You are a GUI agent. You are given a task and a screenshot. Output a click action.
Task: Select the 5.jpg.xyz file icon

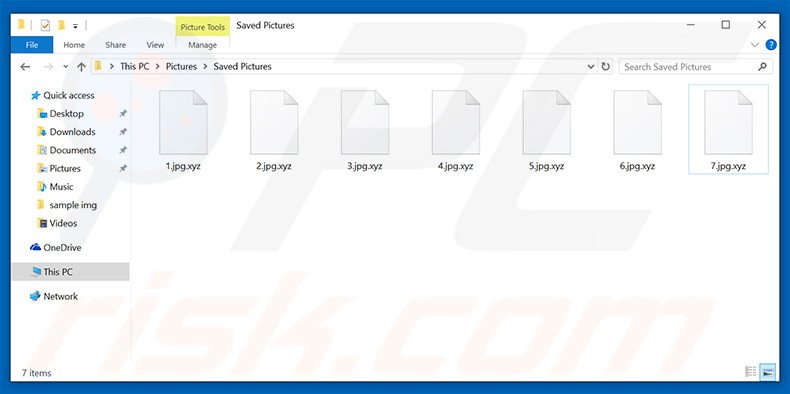(546, 122)
